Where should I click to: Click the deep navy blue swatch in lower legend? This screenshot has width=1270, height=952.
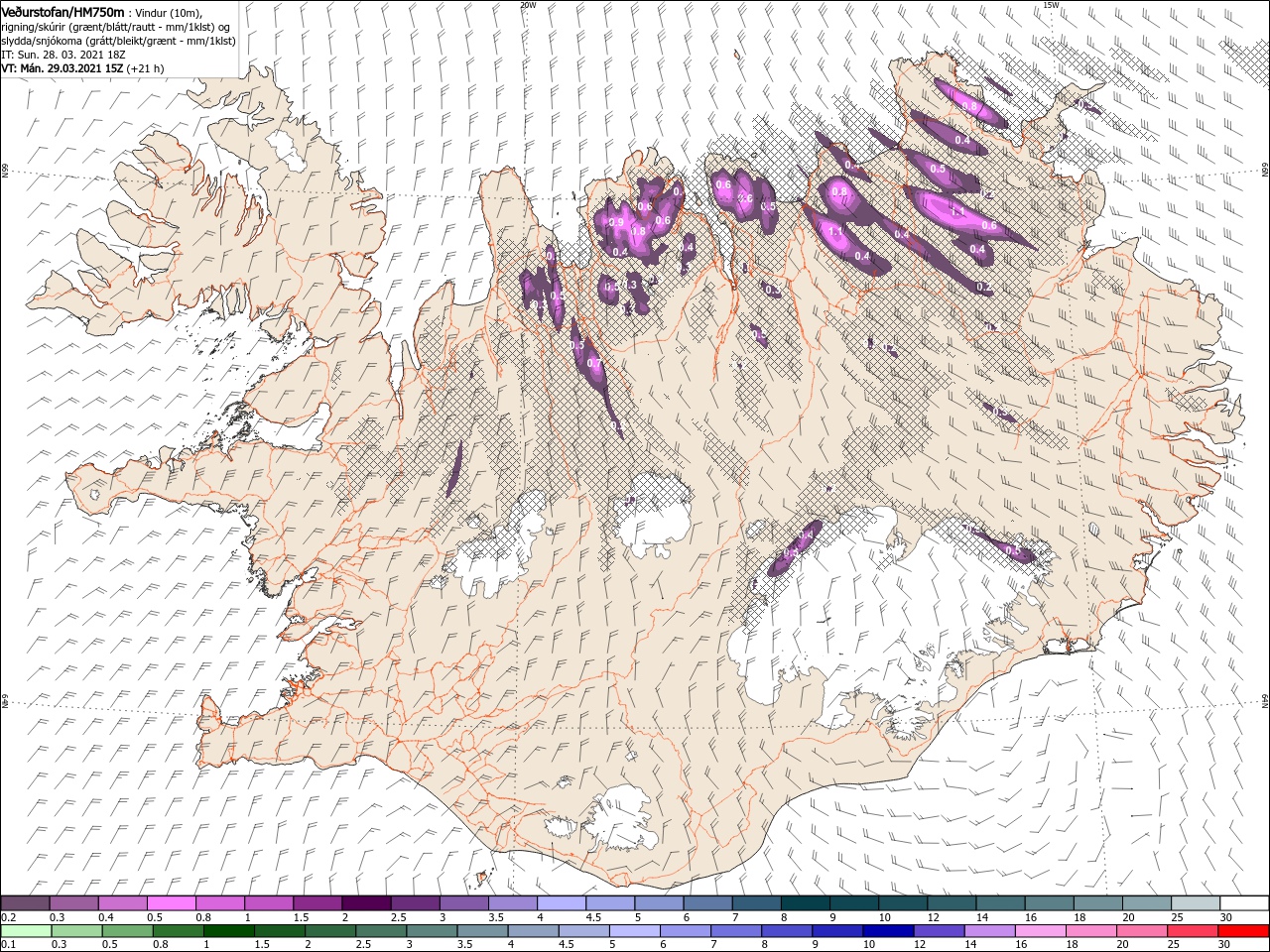click(x=886, y=931)
